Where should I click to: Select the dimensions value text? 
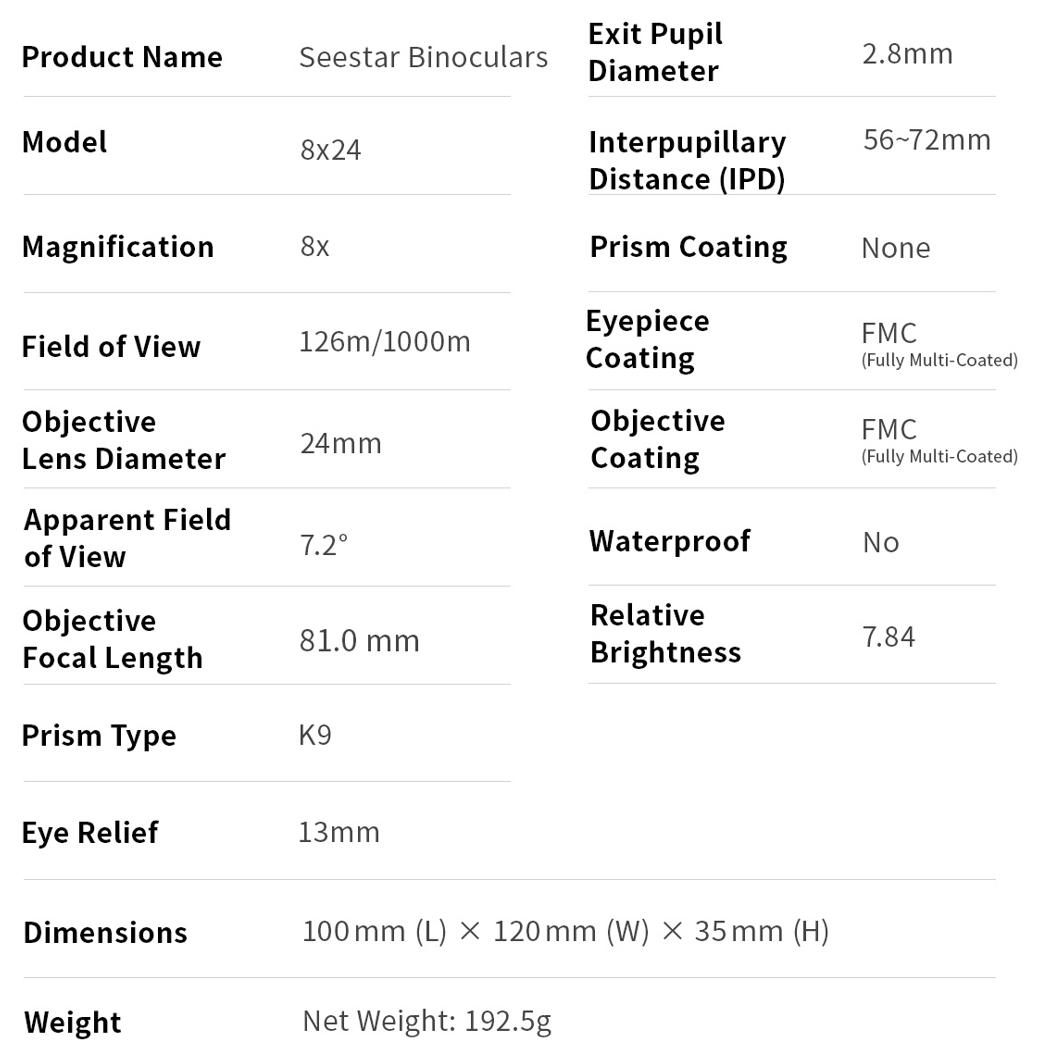tap(565, 931)
